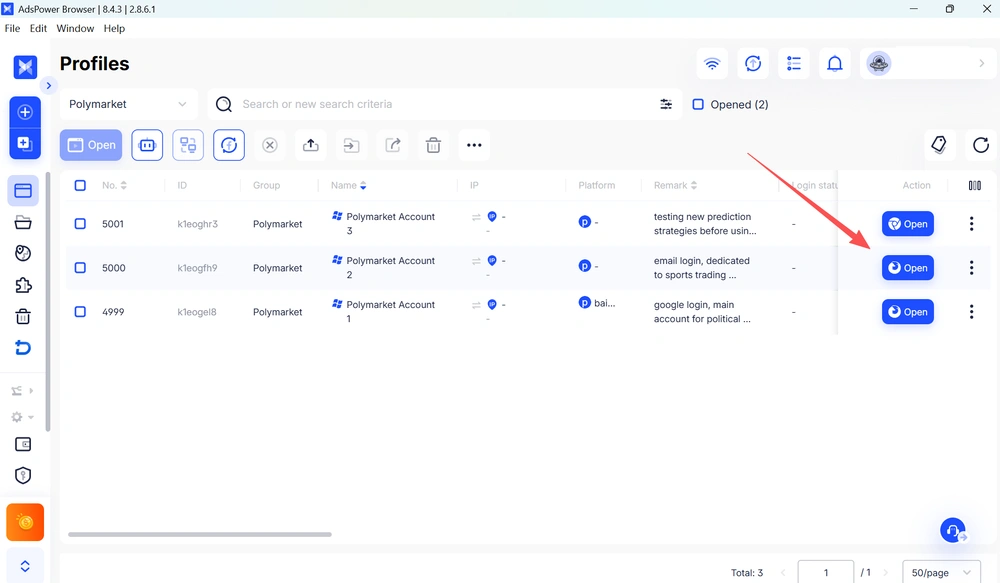
Task: Open the Profiles card icon in sidebar
Action: tap(23, 191)
